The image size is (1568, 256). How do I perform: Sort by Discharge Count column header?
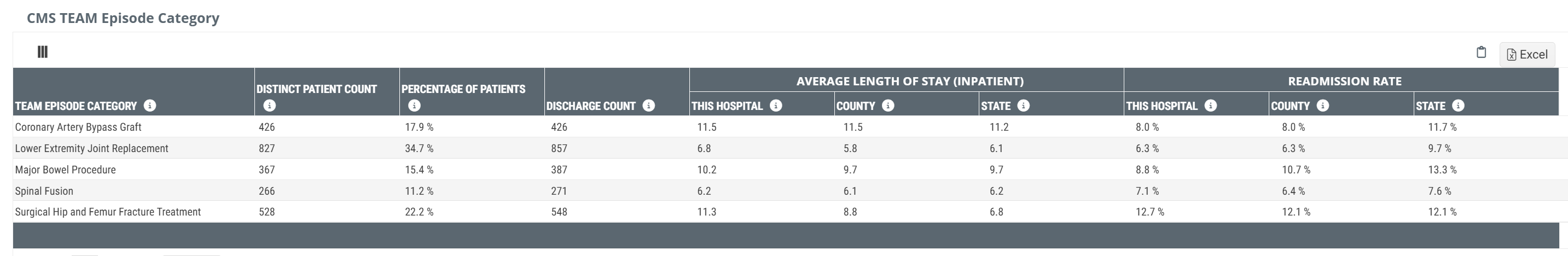point(590,106)
